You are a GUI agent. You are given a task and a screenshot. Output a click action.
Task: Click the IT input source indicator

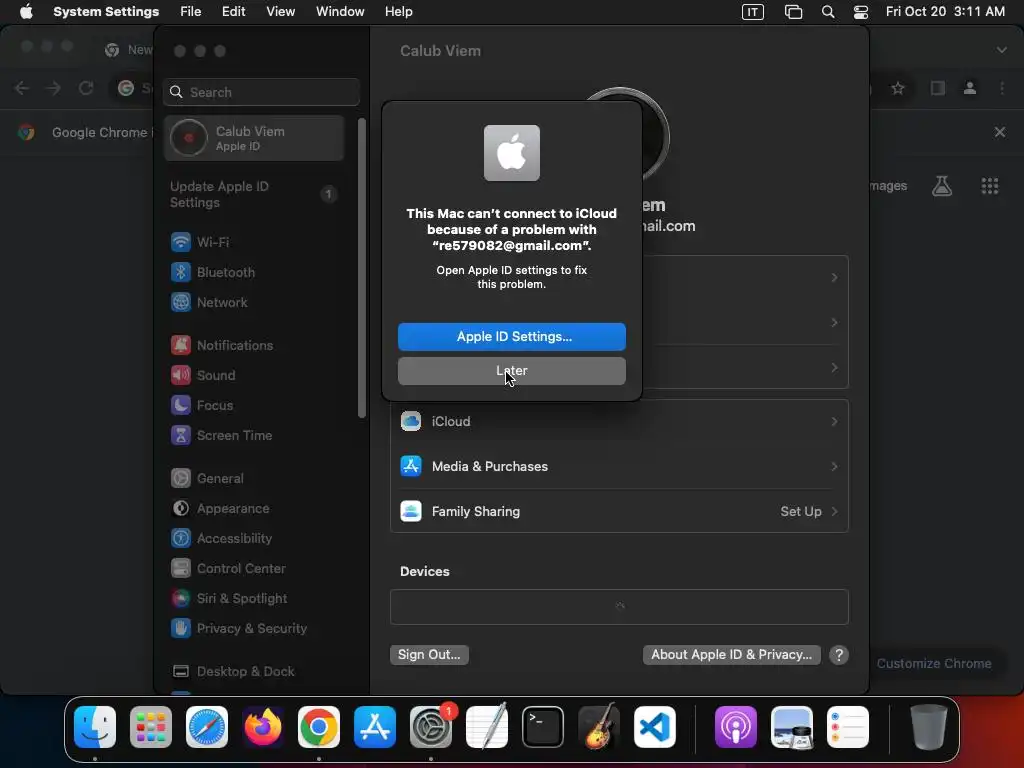tap(752, 12)
